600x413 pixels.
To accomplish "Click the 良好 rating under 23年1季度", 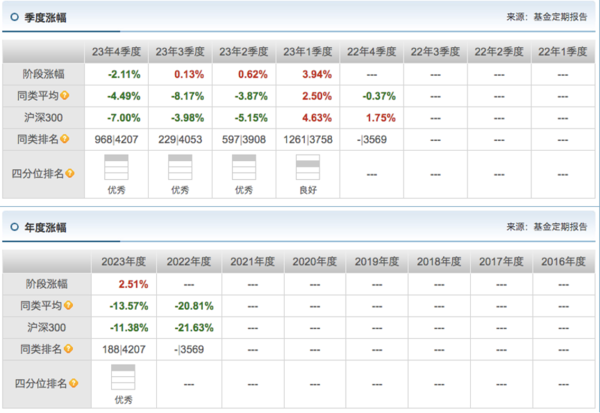I will [308, 190].
